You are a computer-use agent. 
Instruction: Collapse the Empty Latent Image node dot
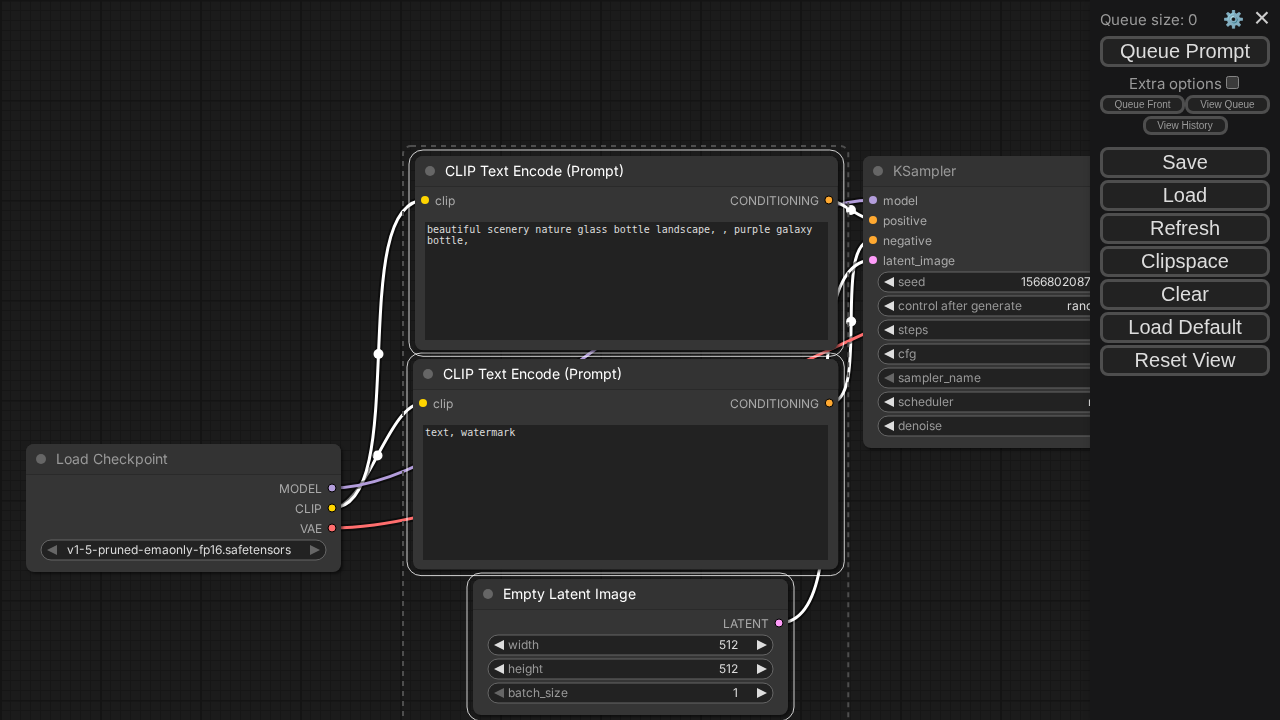tap(488, 594)
